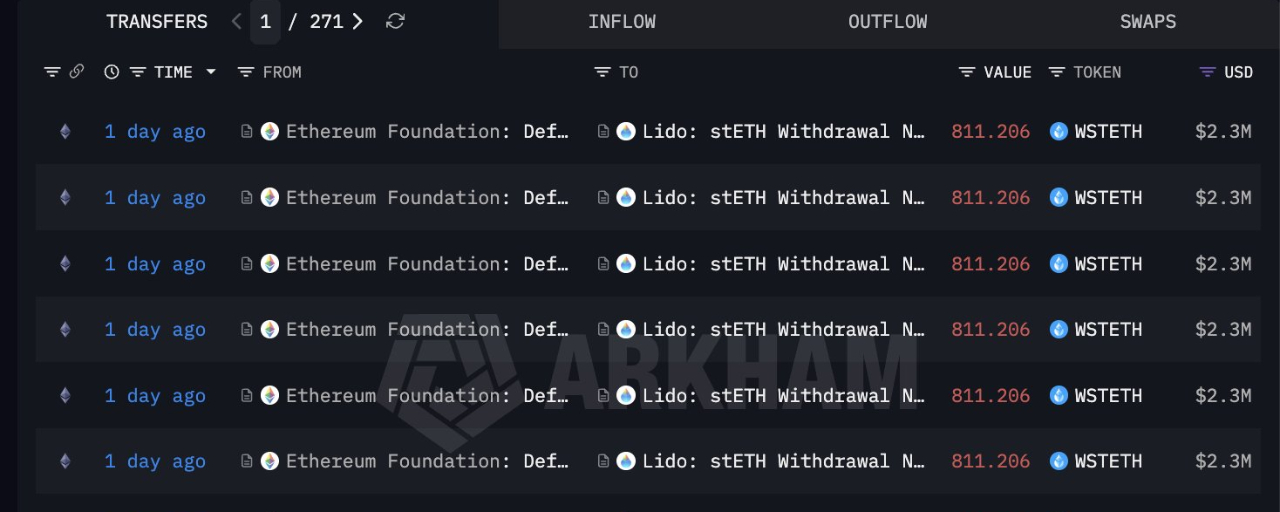The width and height of the screenshot is (1280, 512).
Task: Open the TOKEN column filter
Action: coord(1057,72)
